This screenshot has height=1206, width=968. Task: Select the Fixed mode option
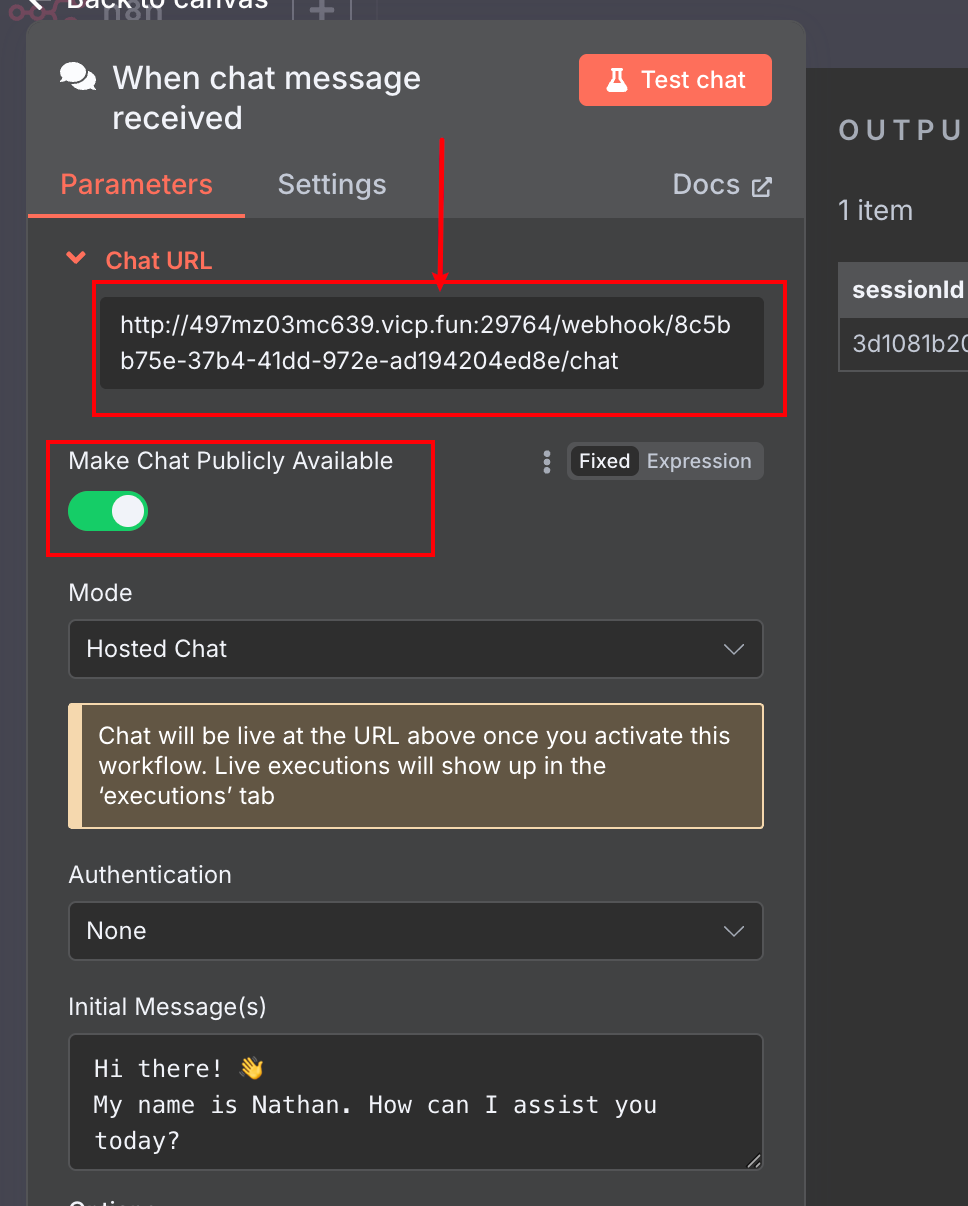604,462
